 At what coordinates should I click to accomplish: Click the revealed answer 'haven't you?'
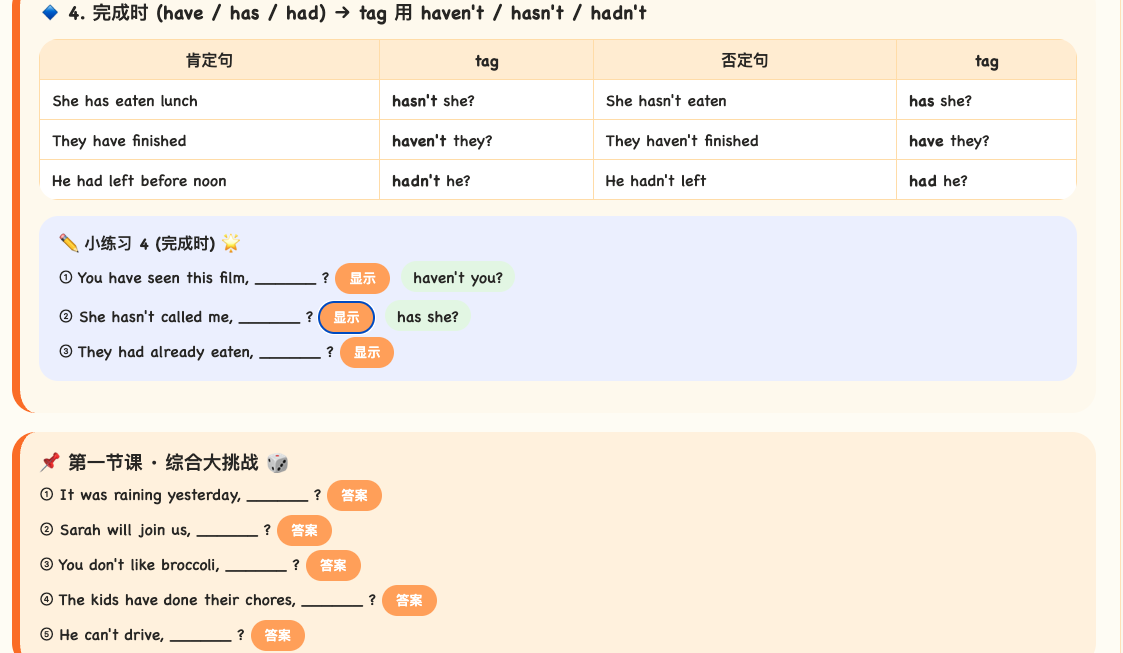458,278
